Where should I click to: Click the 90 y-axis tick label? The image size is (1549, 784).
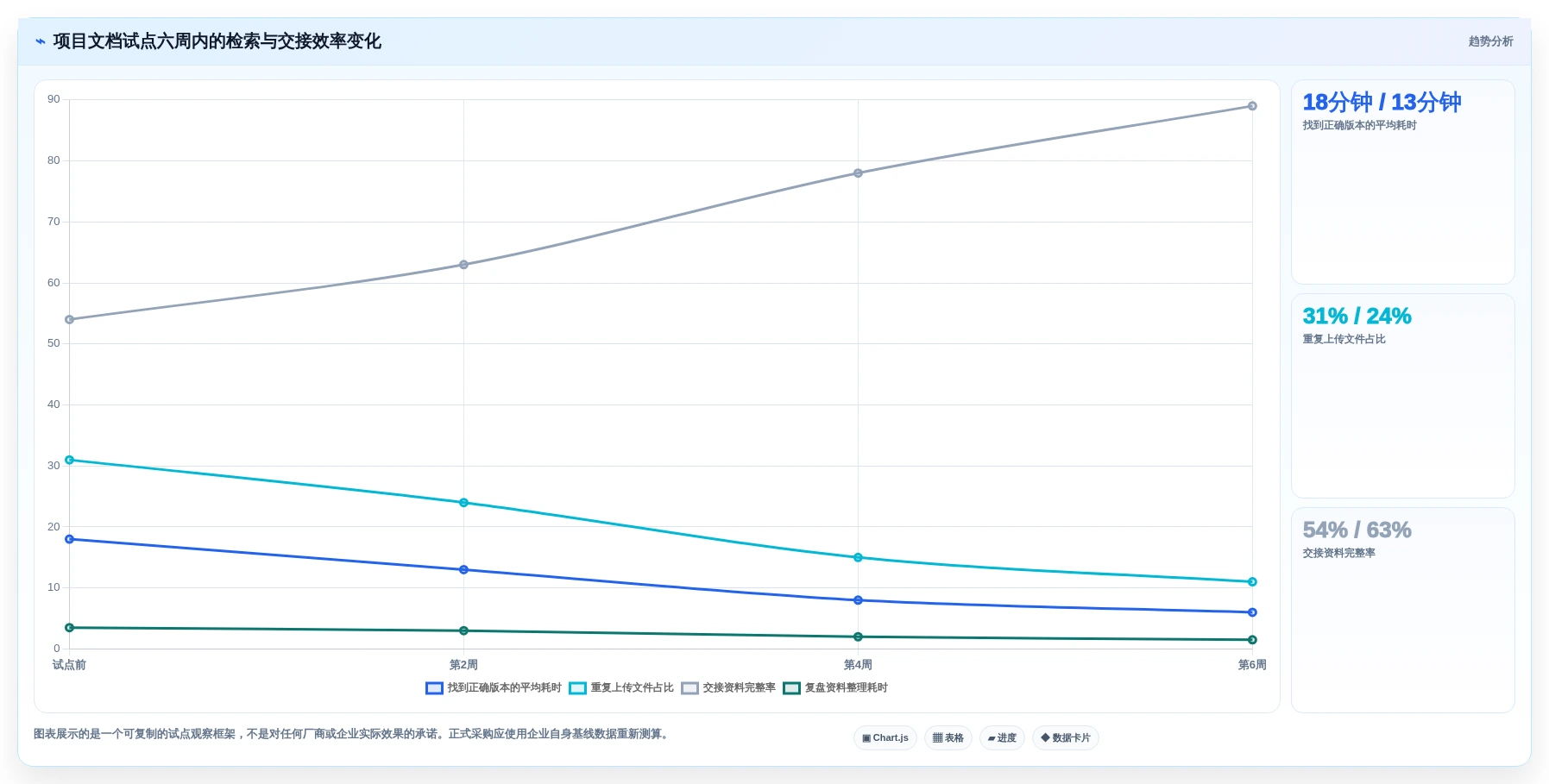click(x=54, y=99)
